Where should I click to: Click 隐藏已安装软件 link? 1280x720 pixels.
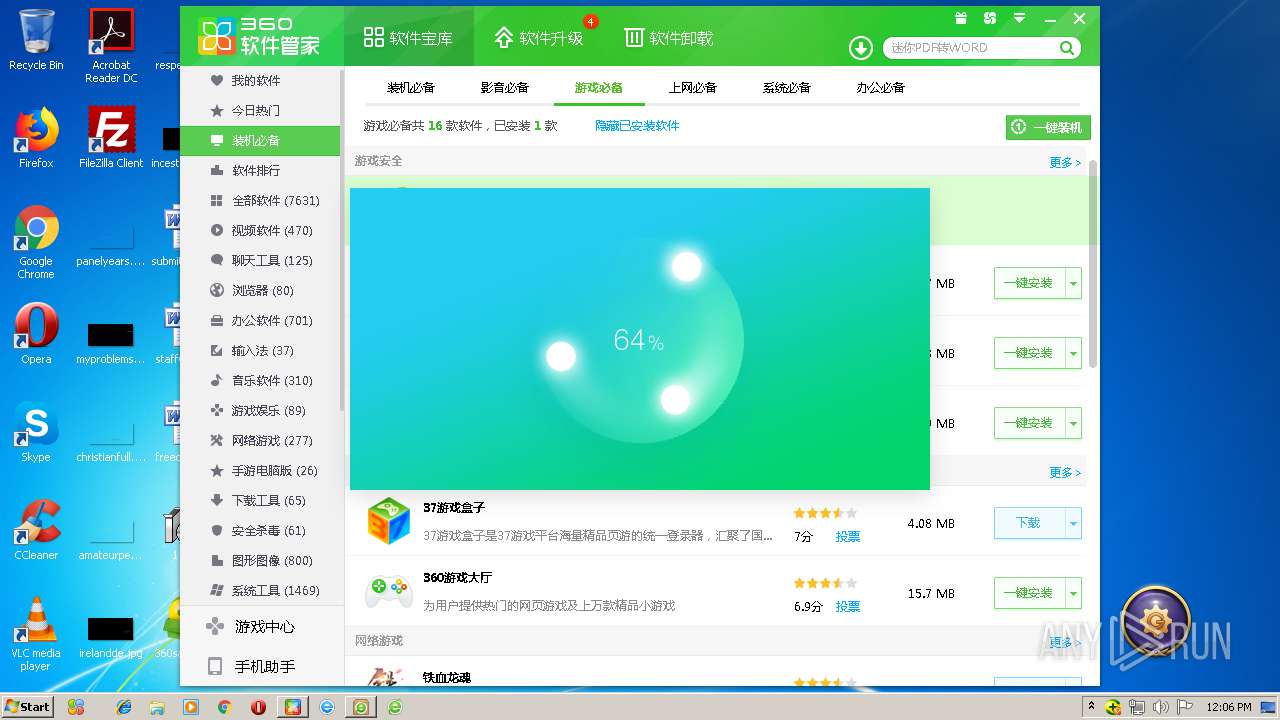pos(637,126)
